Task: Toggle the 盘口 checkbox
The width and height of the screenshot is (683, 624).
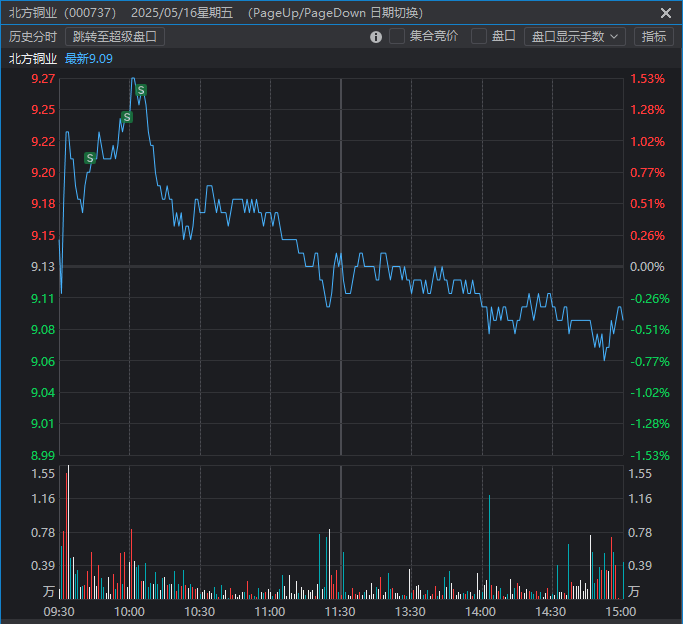Action: coord(479,37)
